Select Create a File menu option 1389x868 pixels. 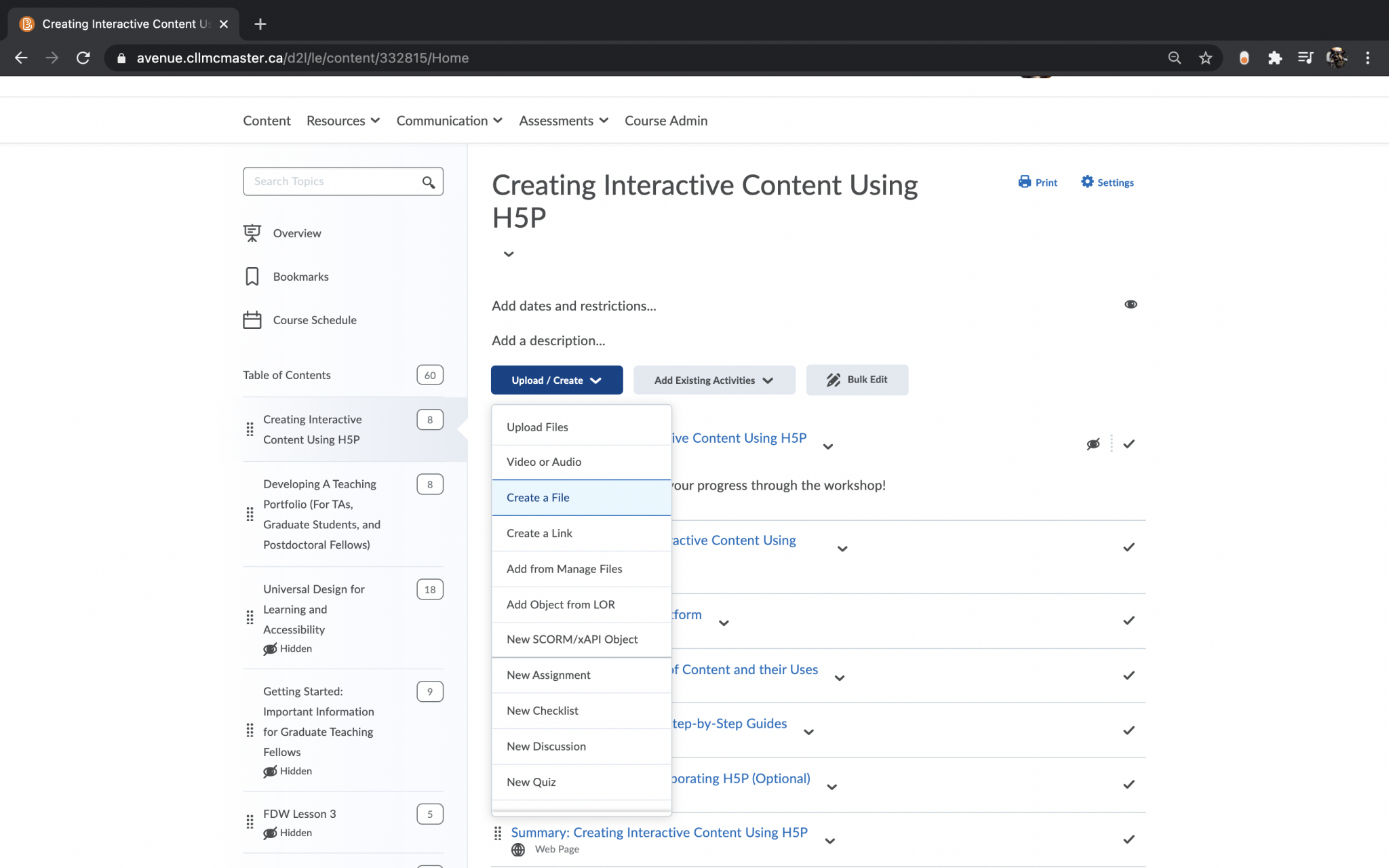(538, 498)
